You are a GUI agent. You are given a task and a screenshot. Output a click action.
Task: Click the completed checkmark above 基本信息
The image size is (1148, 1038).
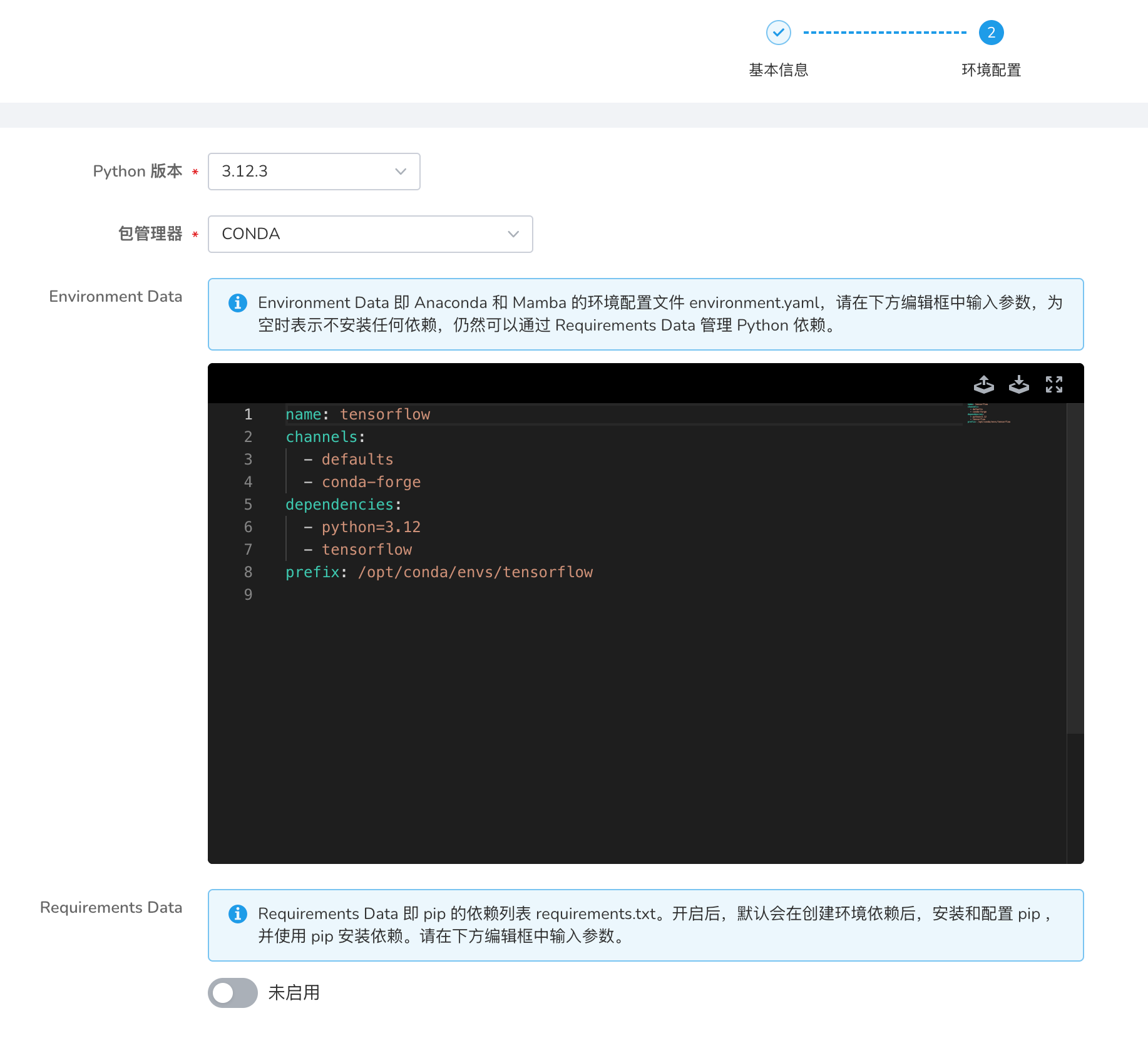[x=777, y=32]
